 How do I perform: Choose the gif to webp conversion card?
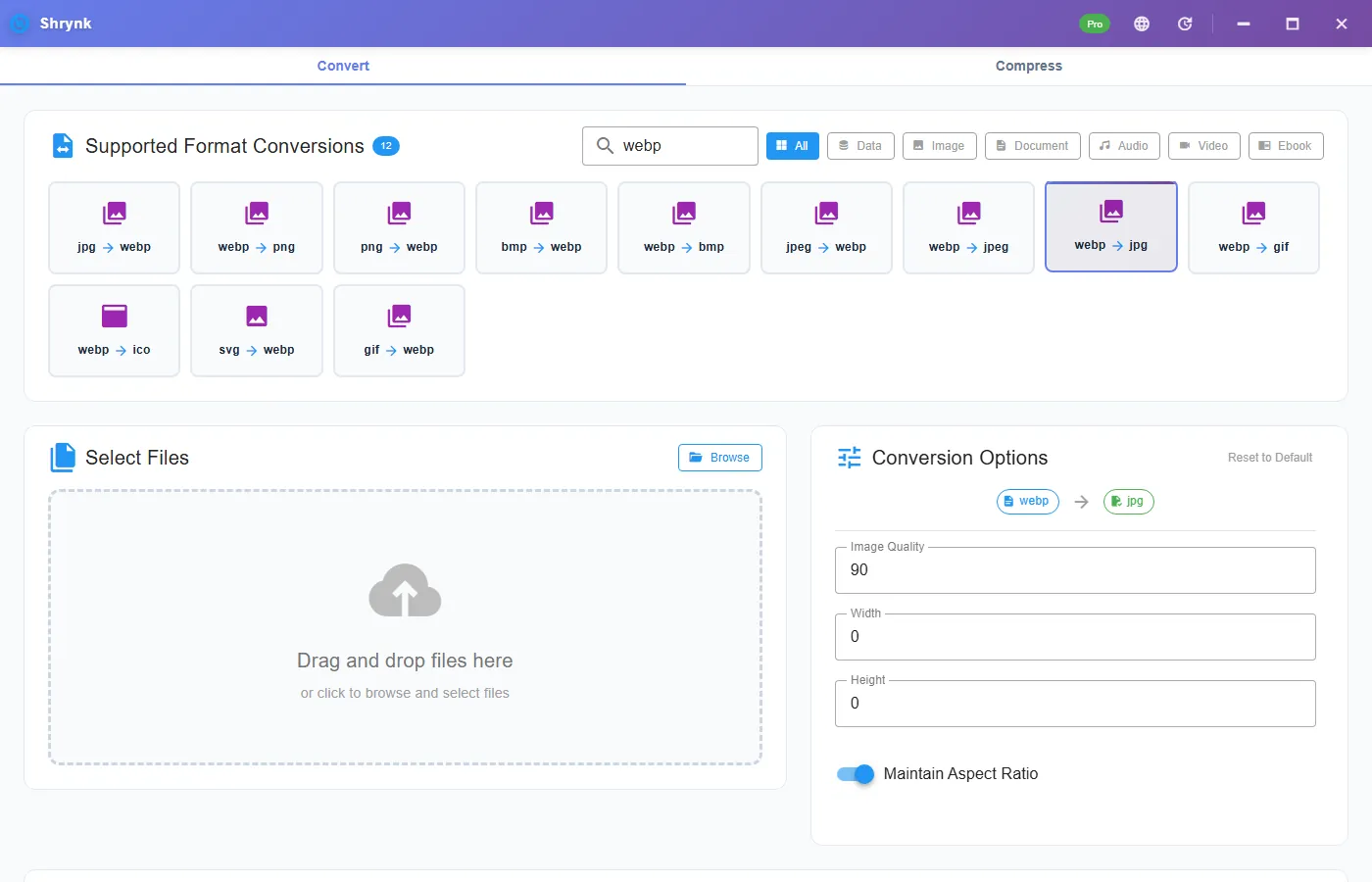pos(399,330)
